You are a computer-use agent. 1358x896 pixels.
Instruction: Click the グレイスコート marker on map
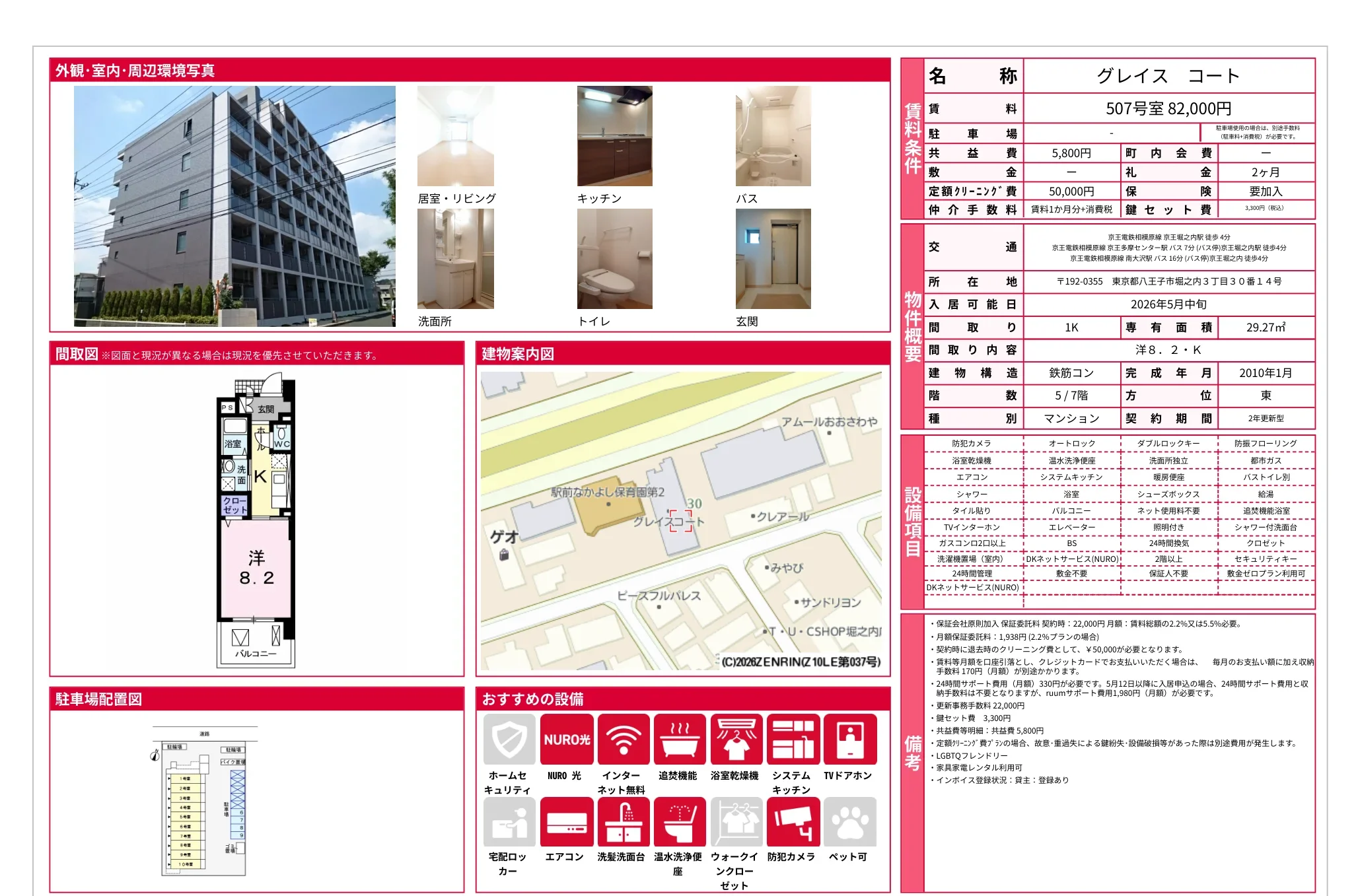[680, 520]
